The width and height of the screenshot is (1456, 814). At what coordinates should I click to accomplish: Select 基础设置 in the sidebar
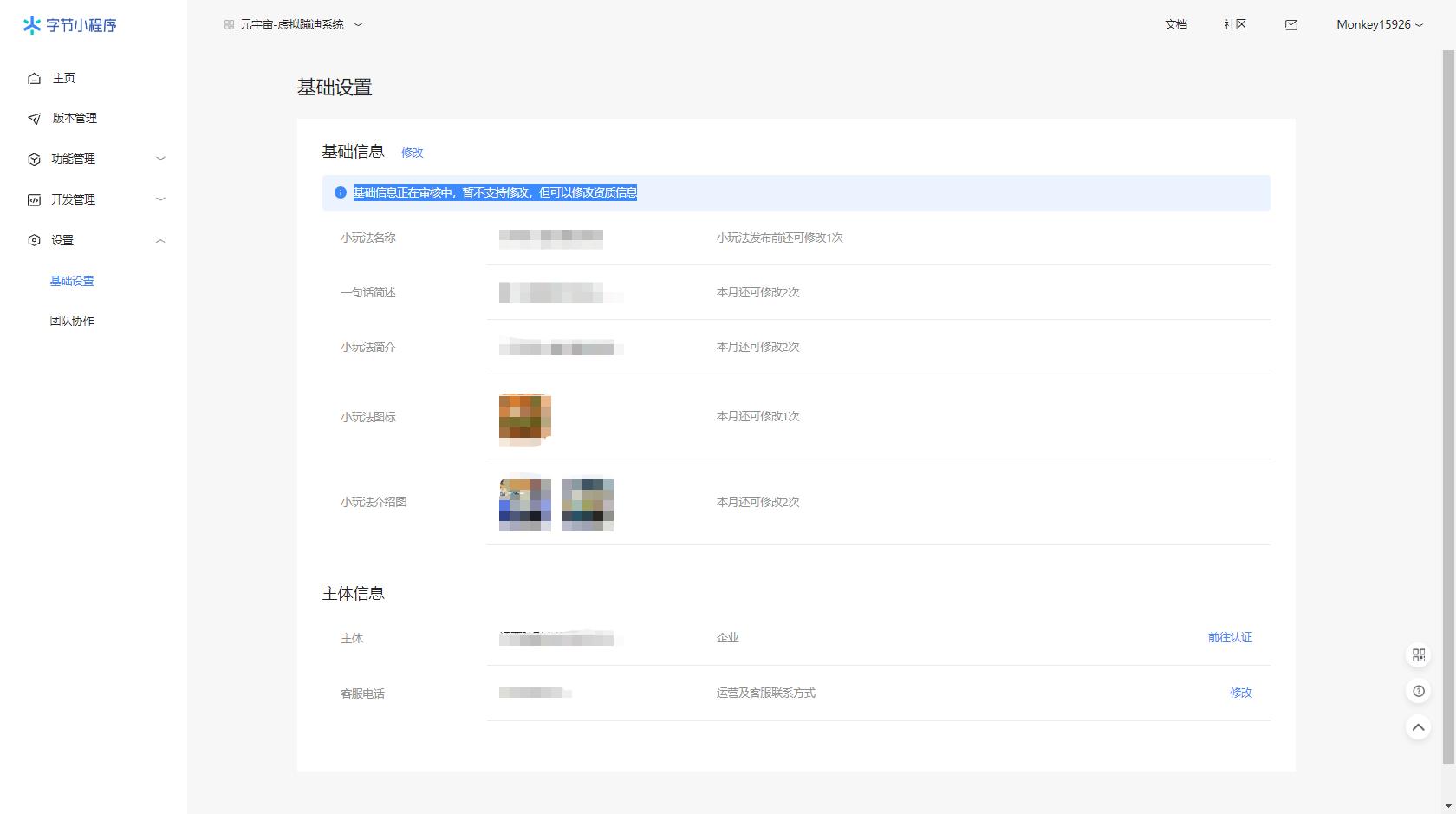72,281
